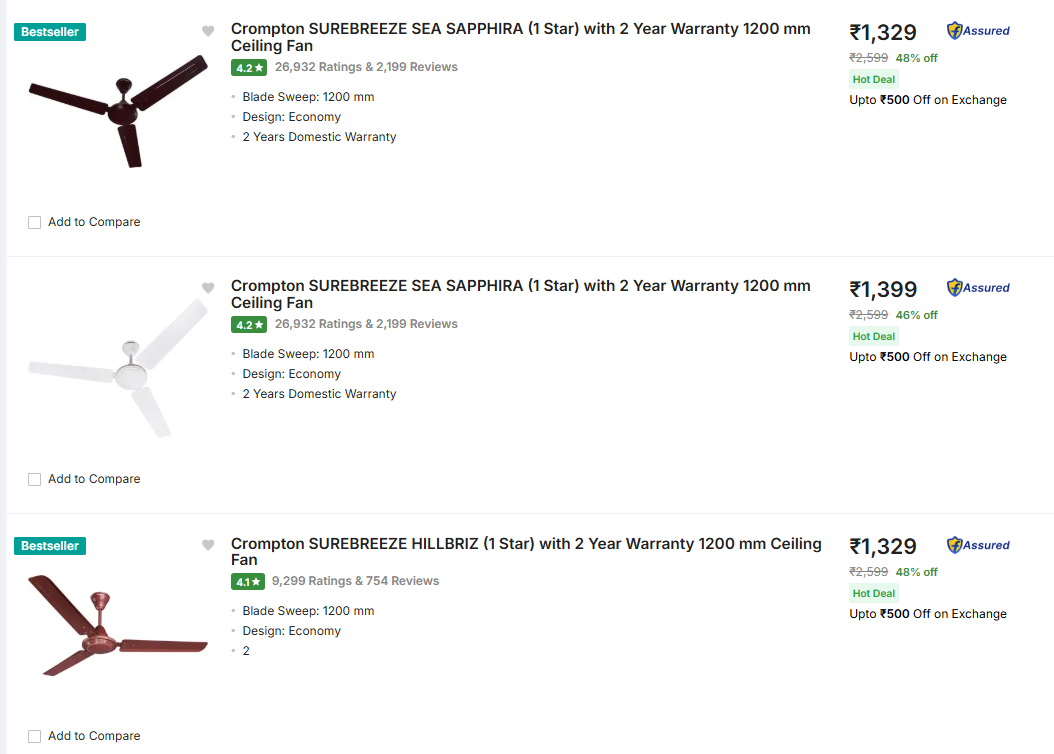Image resolution: width=1054 pixels, height=754 pixels.
Task: Tick Add to Compare for white Sea Sapphira fan
Action: click(35, 479)
